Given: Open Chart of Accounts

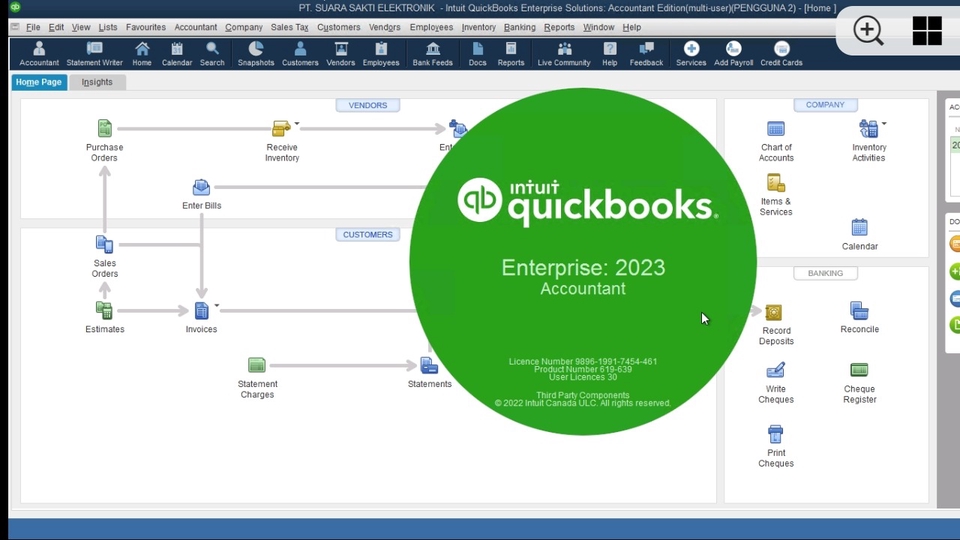Looking at the screenshot, I should coord(775,129).
